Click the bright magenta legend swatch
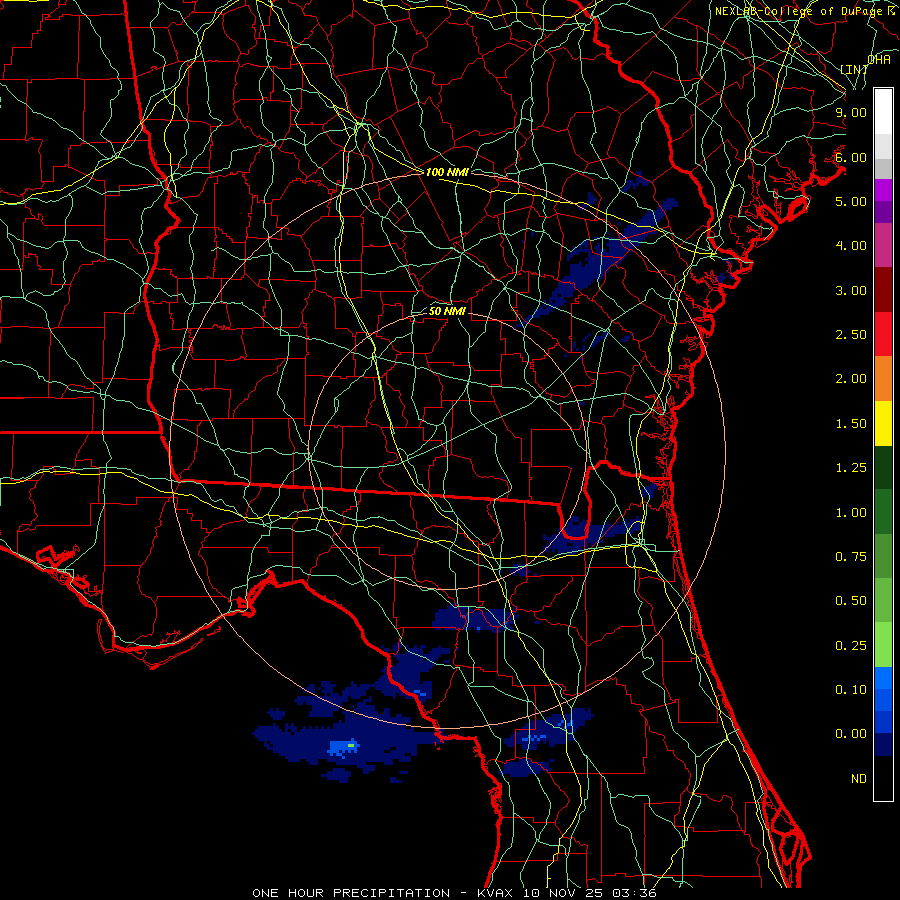 (883, 190)
